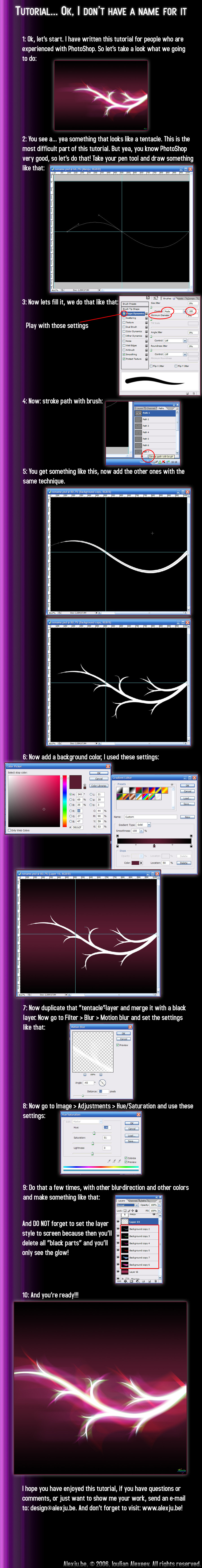Click the padlock icon beside Texture
This screenshot has width=202, height=1568.
click(x=147, y=323)
